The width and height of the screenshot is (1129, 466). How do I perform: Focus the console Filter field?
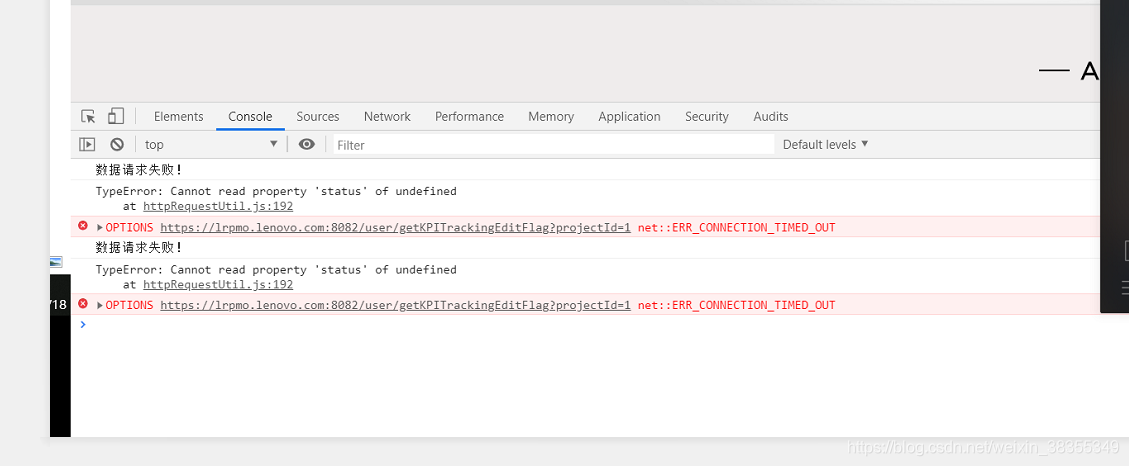click(x=553, y=145)
